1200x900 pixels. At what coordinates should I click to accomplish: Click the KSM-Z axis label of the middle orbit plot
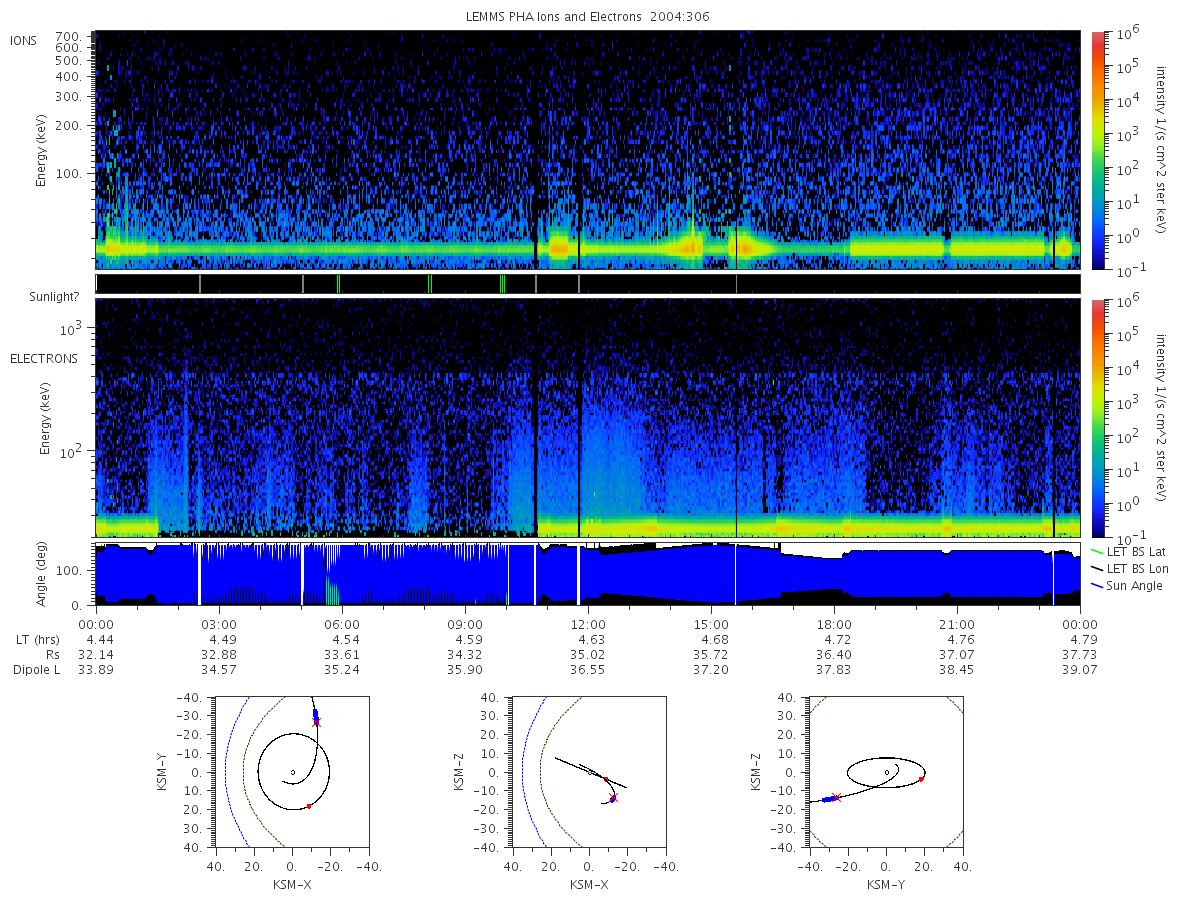[460, 772]
